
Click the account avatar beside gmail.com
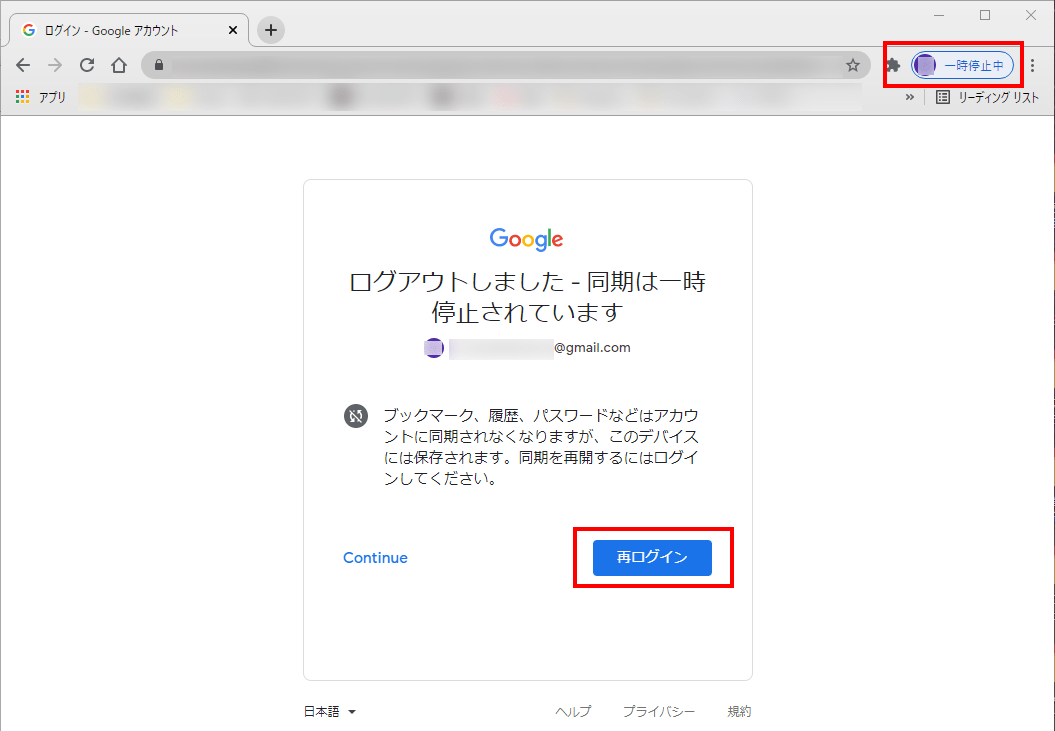(x=434, y=348)
